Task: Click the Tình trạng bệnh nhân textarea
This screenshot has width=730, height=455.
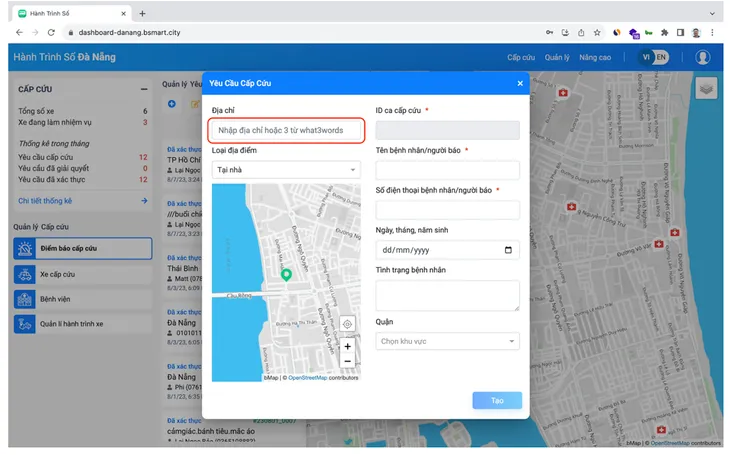Action: click(x=447, y=295)
